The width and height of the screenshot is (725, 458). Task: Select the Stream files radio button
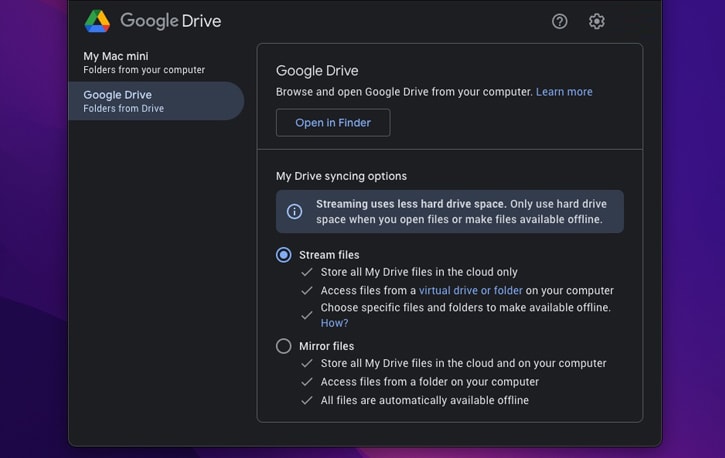pos(283,255)
